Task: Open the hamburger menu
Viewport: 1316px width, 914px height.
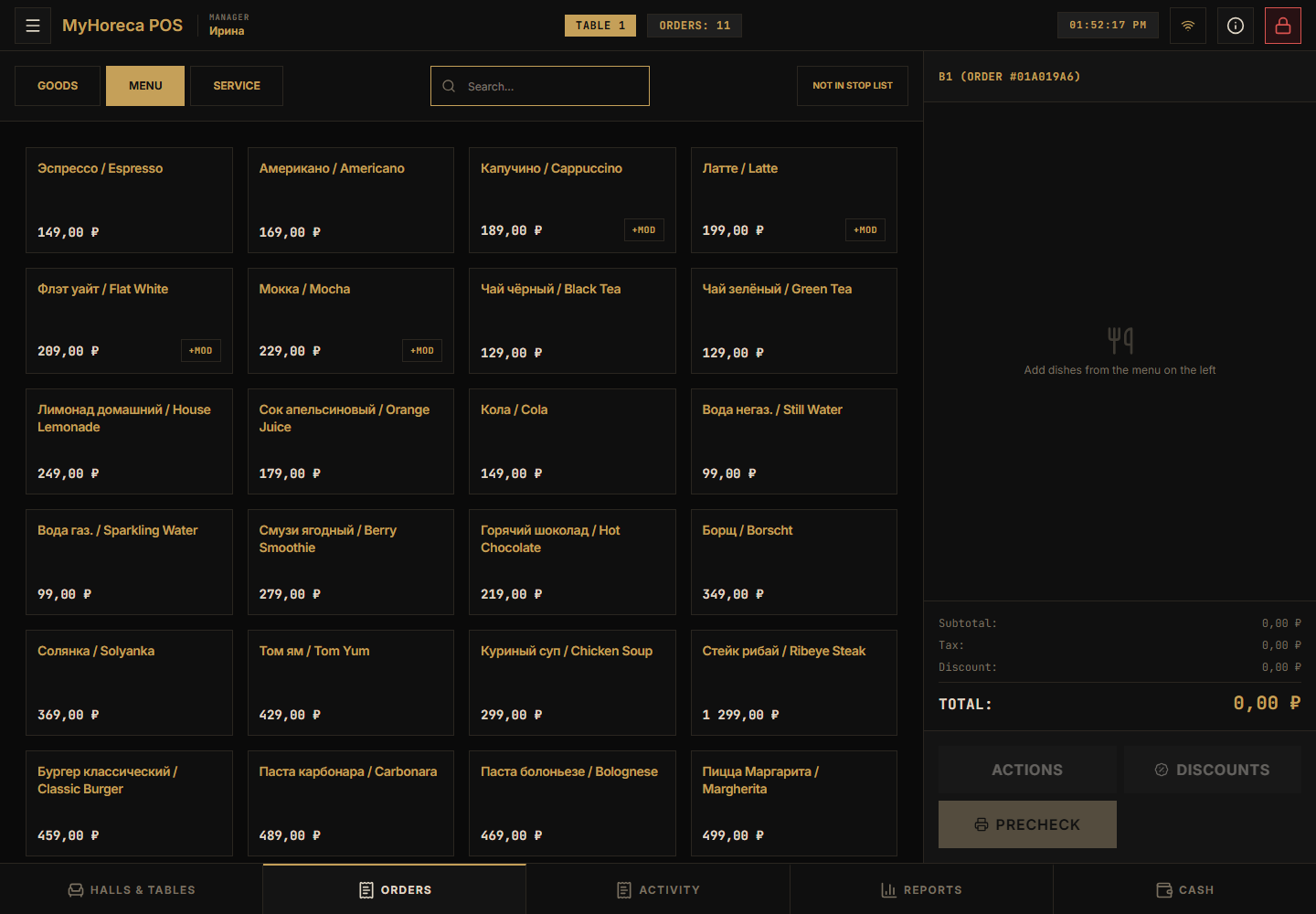Action: pyautogui.click(x=33, y=26)
